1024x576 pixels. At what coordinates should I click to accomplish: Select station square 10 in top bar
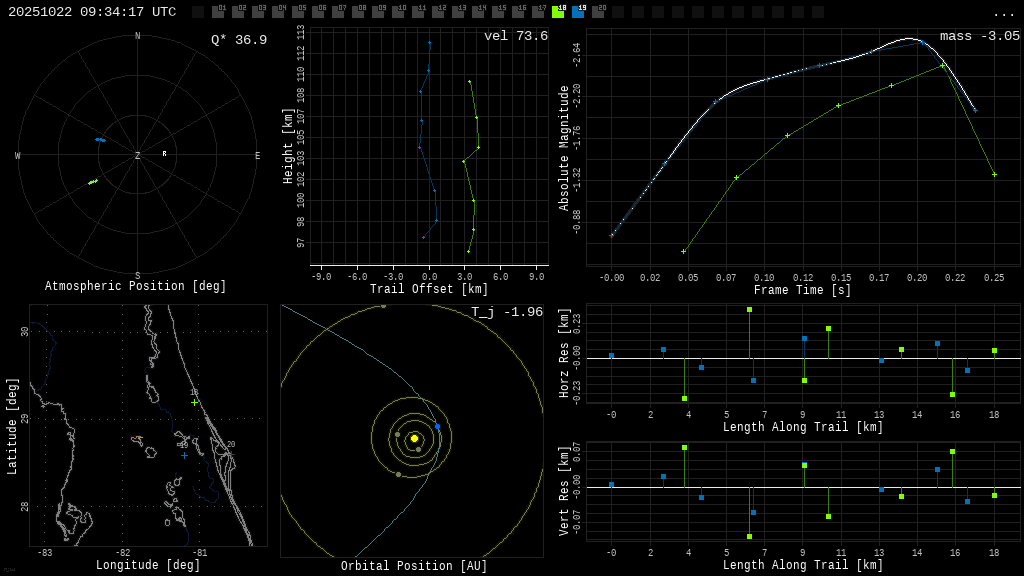[x=398, y=12]
